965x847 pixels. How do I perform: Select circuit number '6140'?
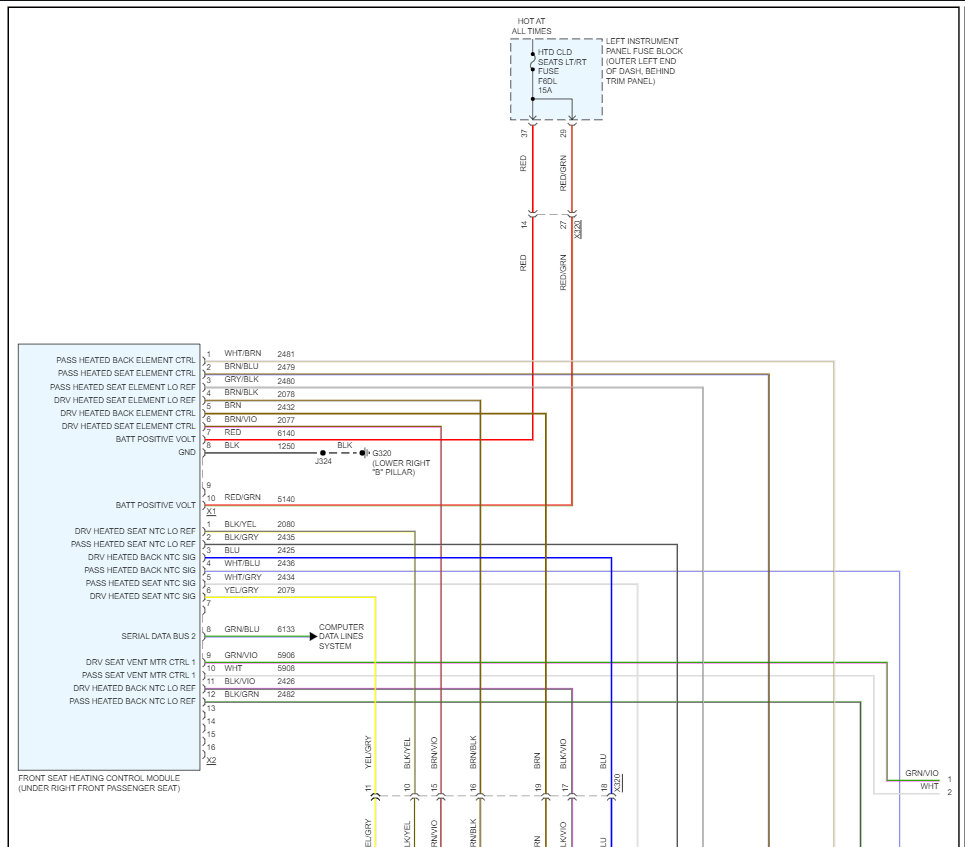point(286,433)
